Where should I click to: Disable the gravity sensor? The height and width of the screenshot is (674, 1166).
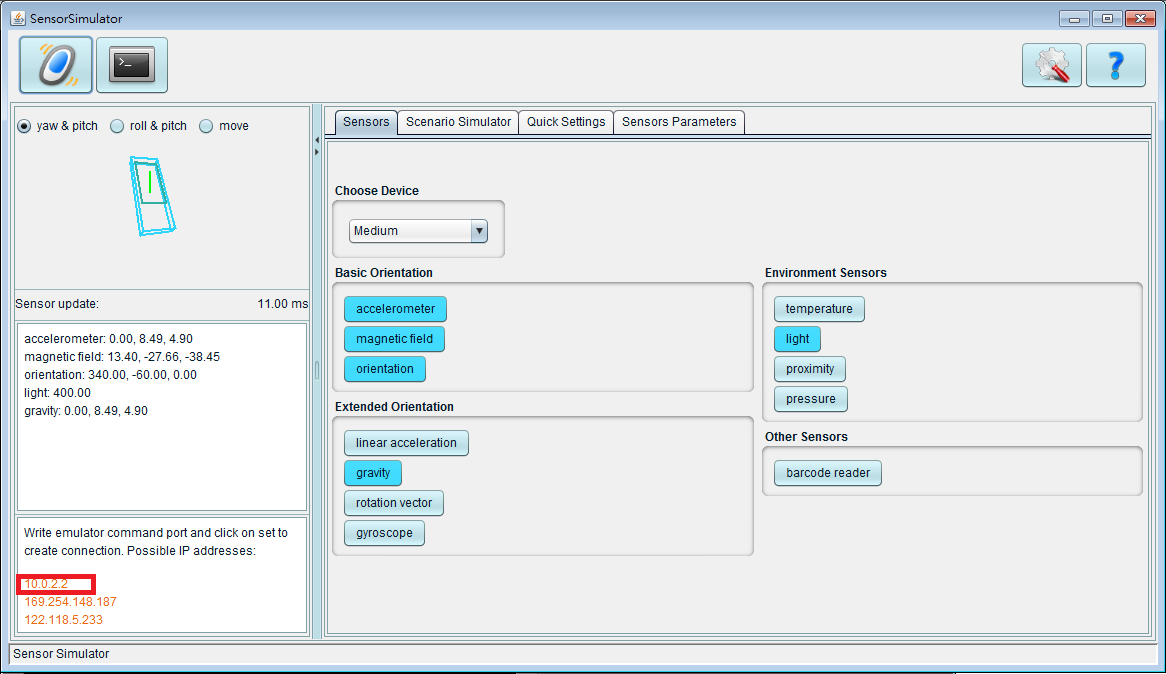coord(373,472)
